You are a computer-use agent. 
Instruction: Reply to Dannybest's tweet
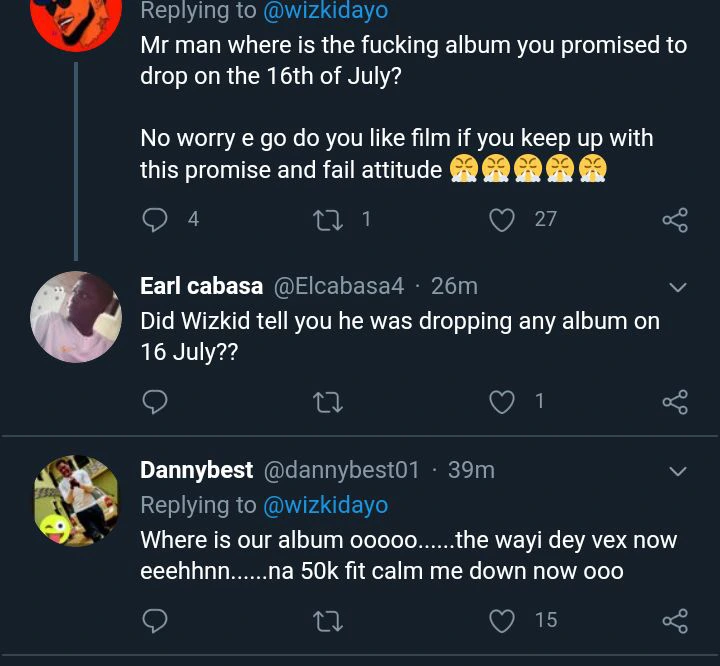click(x=155, y=621)
